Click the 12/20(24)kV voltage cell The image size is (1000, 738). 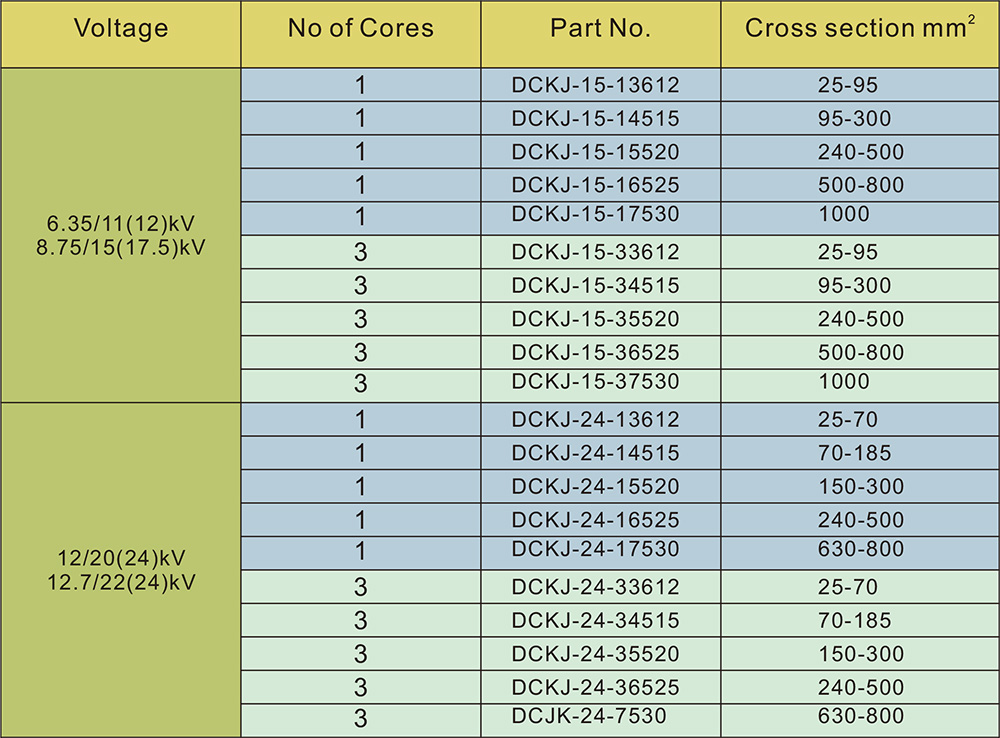point(121,558)
